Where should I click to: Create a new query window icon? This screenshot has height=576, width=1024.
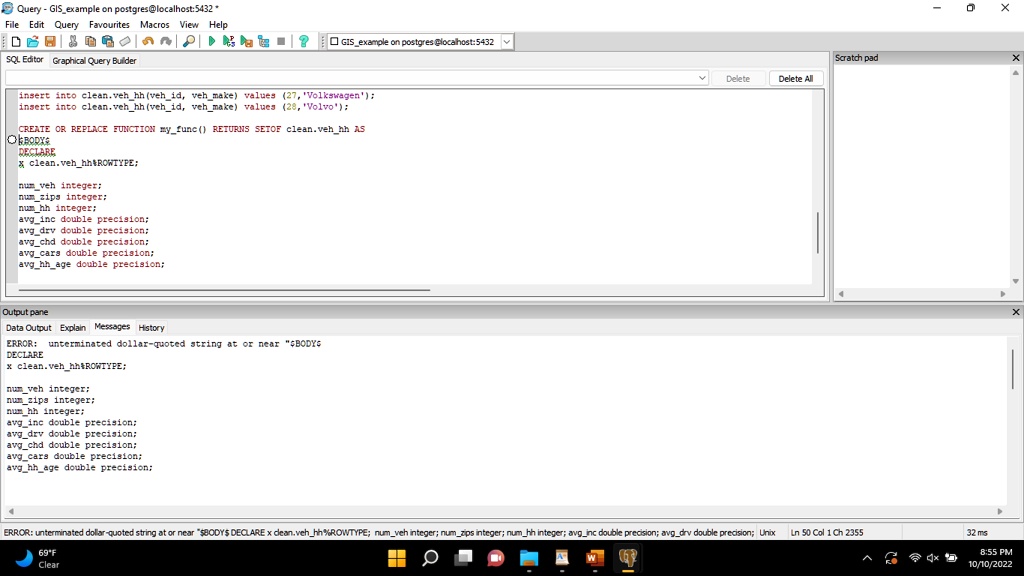tap(16, 42)
